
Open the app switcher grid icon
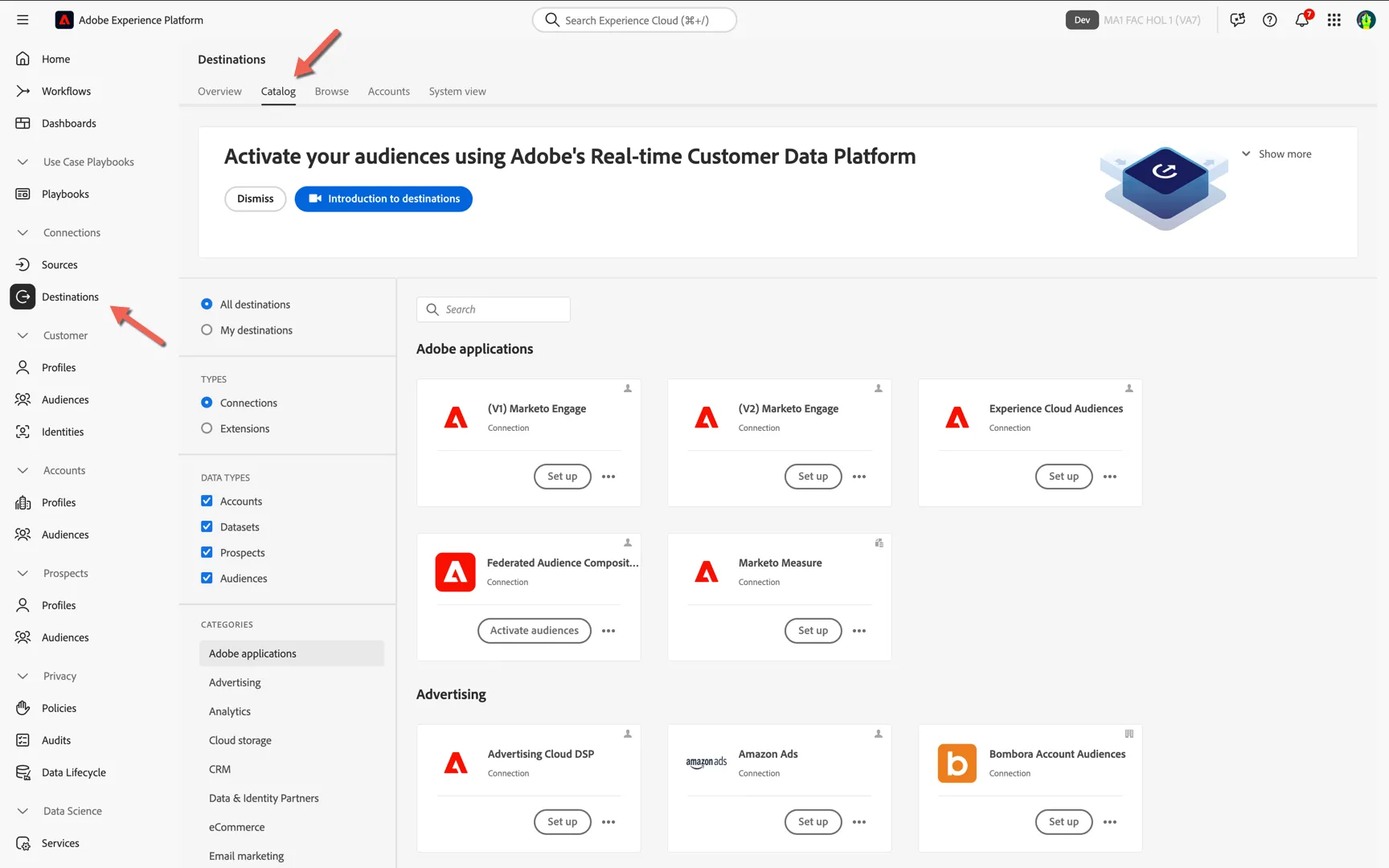click(1334, 20)
